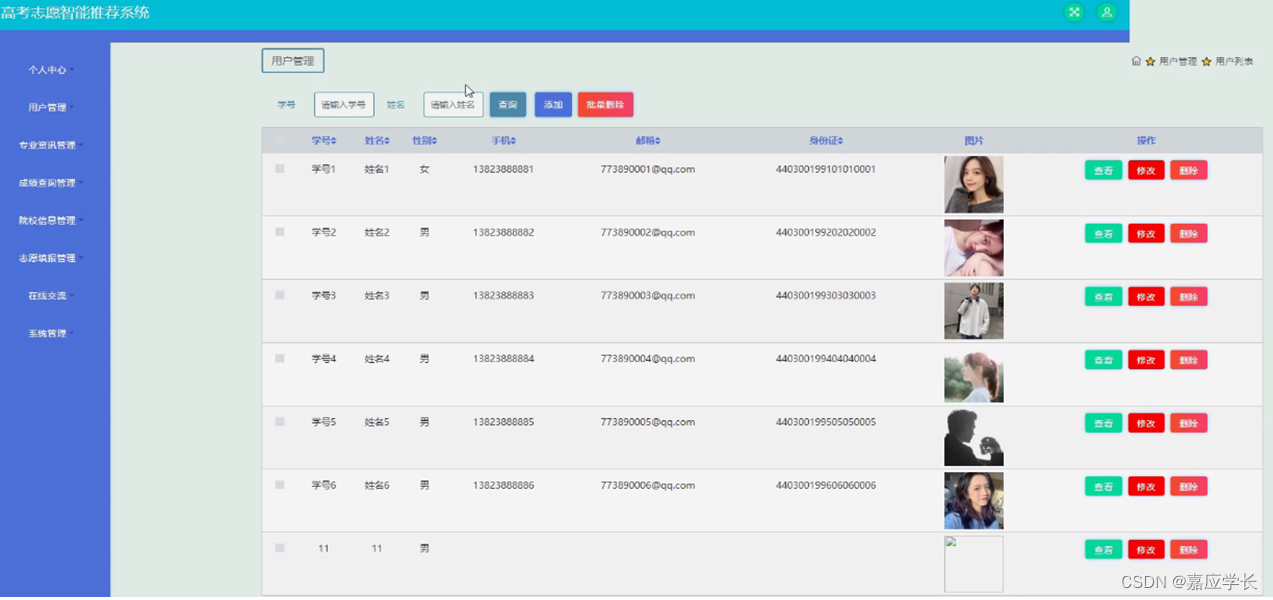1273x600 pixels.
Task: Sort table by 手机 column arrows
Action: [514, 141]
